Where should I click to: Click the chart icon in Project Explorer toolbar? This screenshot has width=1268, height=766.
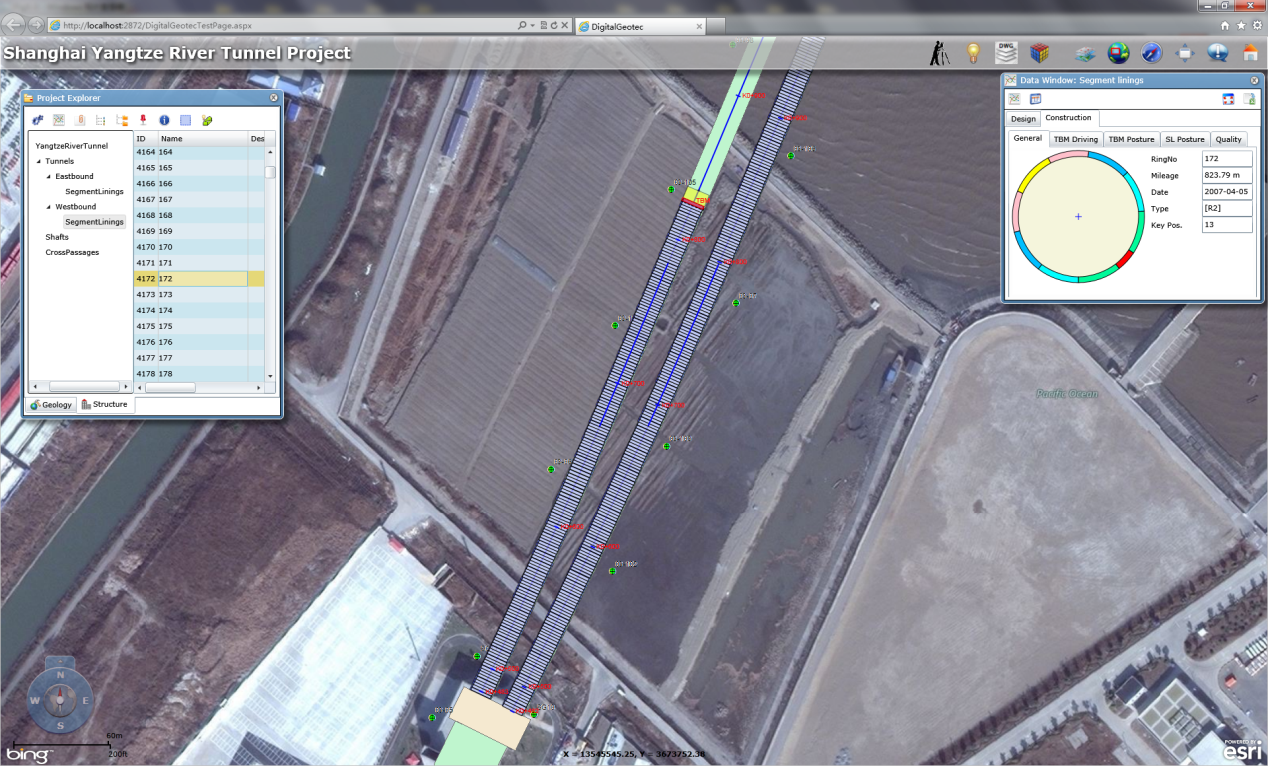(x=59, y=120)
